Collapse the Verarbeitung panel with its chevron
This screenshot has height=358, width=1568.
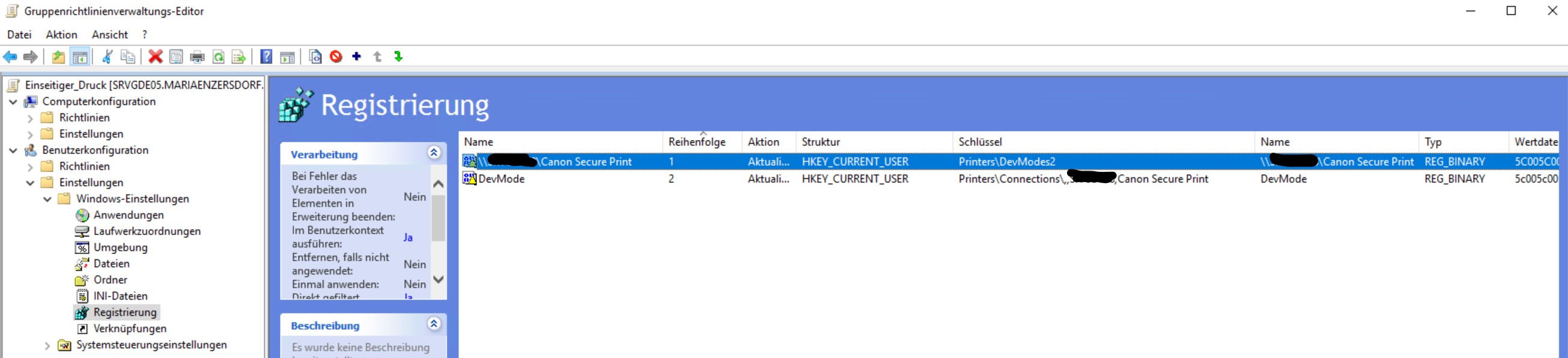click(434, 153)
